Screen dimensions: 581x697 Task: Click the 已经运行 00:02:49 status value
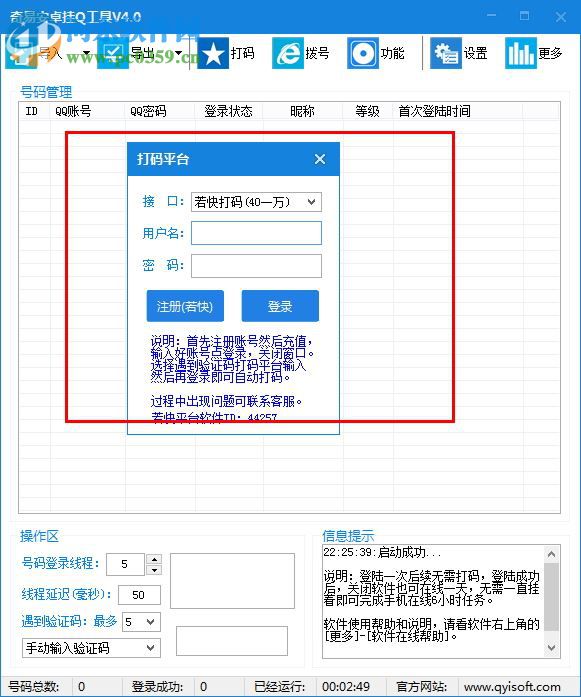[346, 687]
